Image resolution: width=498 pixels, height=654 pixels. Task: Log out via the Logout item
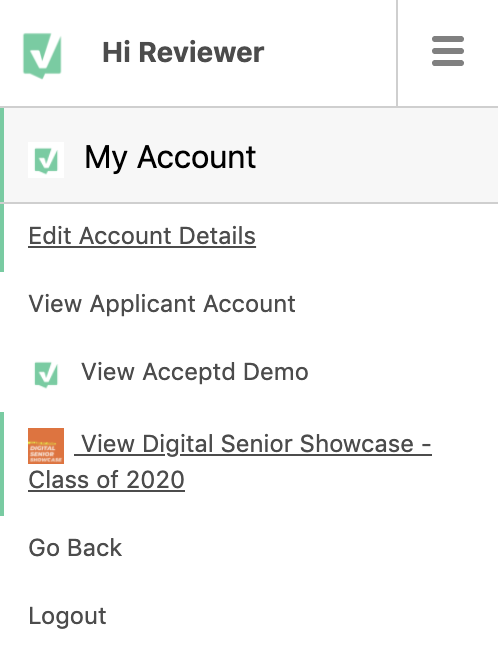coord(67,616)
